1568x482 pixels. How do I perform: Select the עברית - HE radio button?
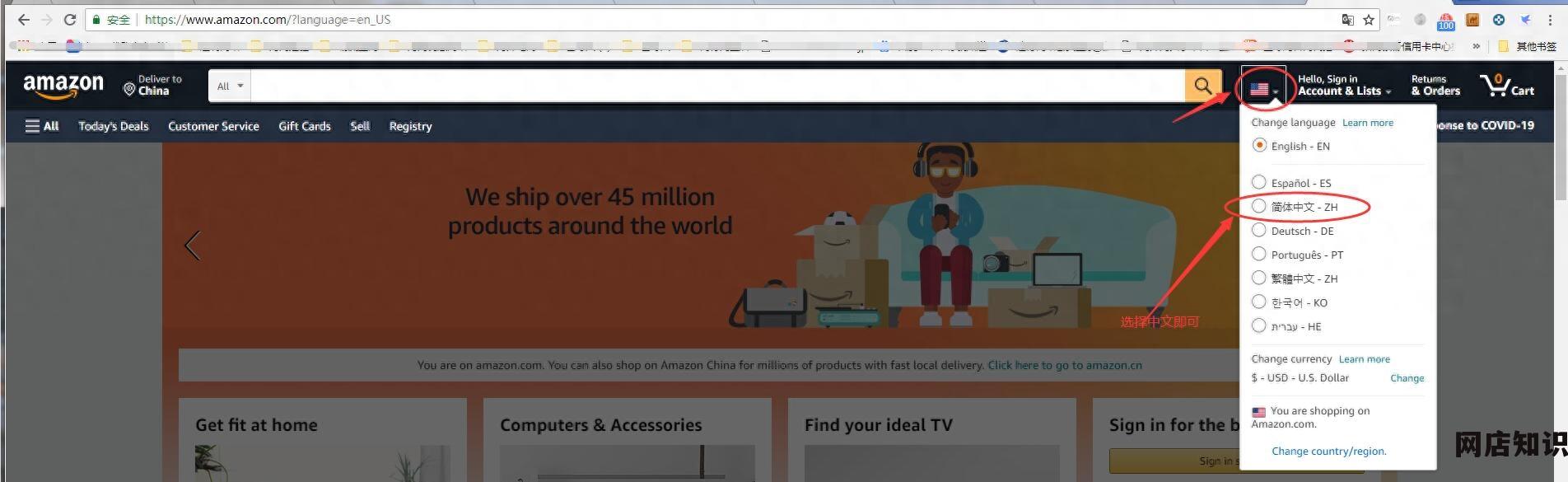tap(1259, 325)
